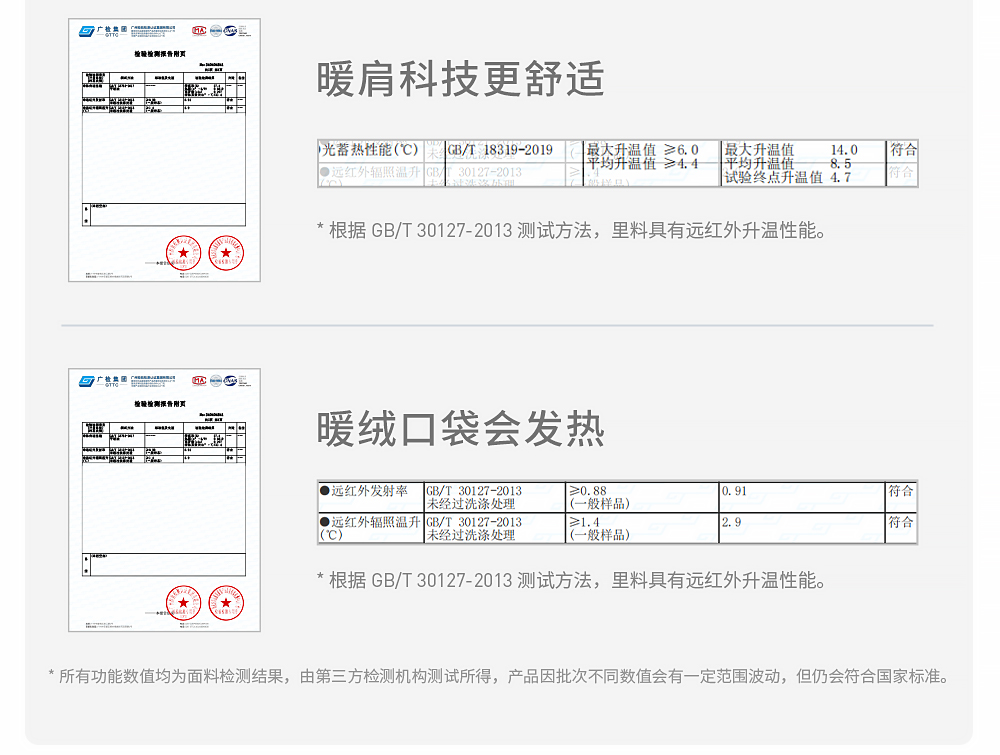
Task: Click 符合 in the 光蓄热性能 row
Action: click(x=903, y=150)
